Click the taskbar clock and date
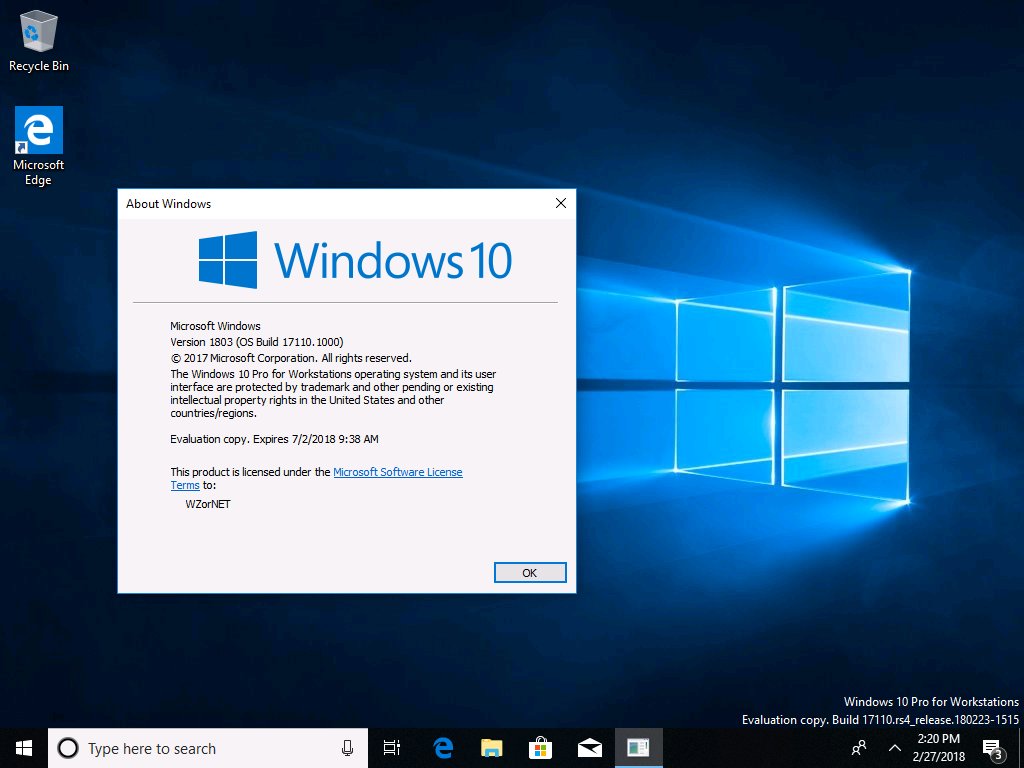The width and height of the screenshot is (1024, 768). 938,748
